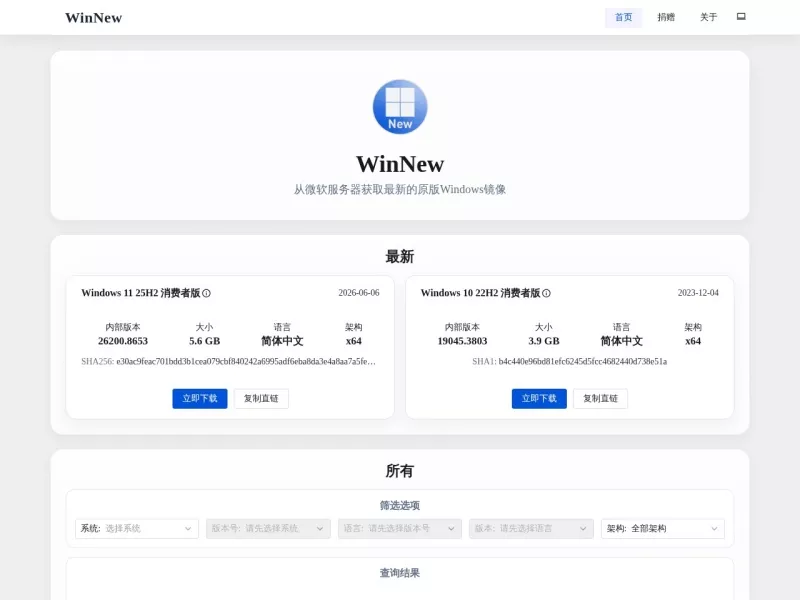Open the 捐赠 nav item
Screen dimensions: 800x600
coord(666,17)
